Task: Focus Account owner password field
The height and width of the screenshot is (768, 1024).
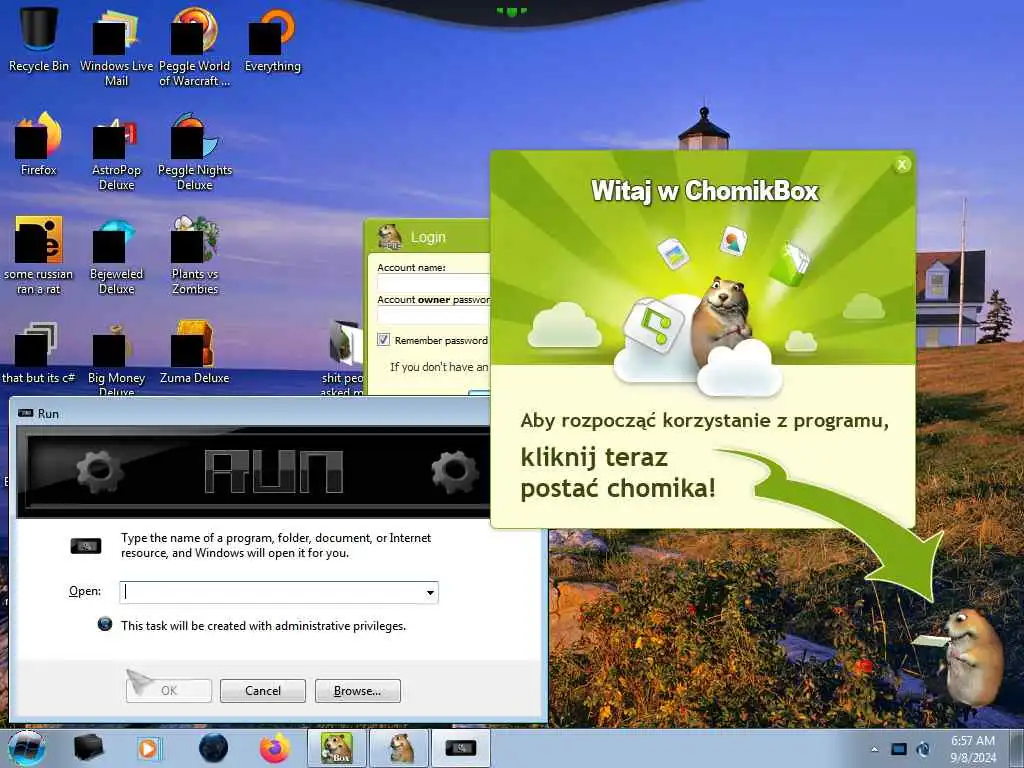Action: pyautogui.click(x=434, y=315)
